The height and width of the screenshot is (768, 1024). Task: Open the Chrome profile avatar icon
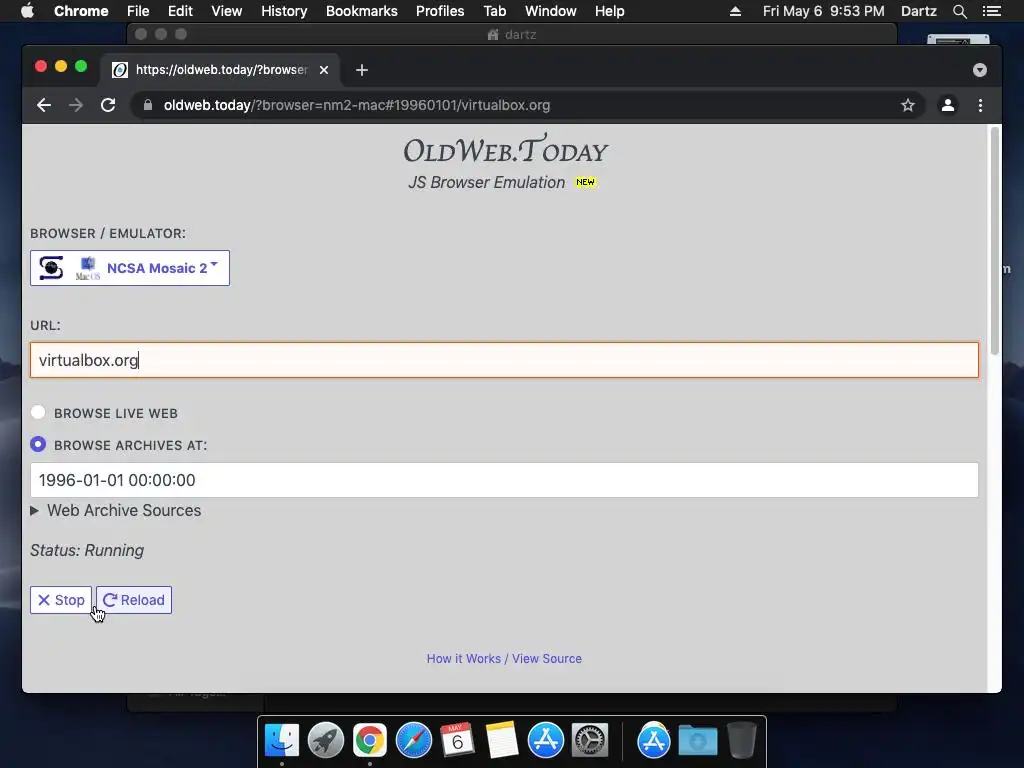(x=948, y=105)
